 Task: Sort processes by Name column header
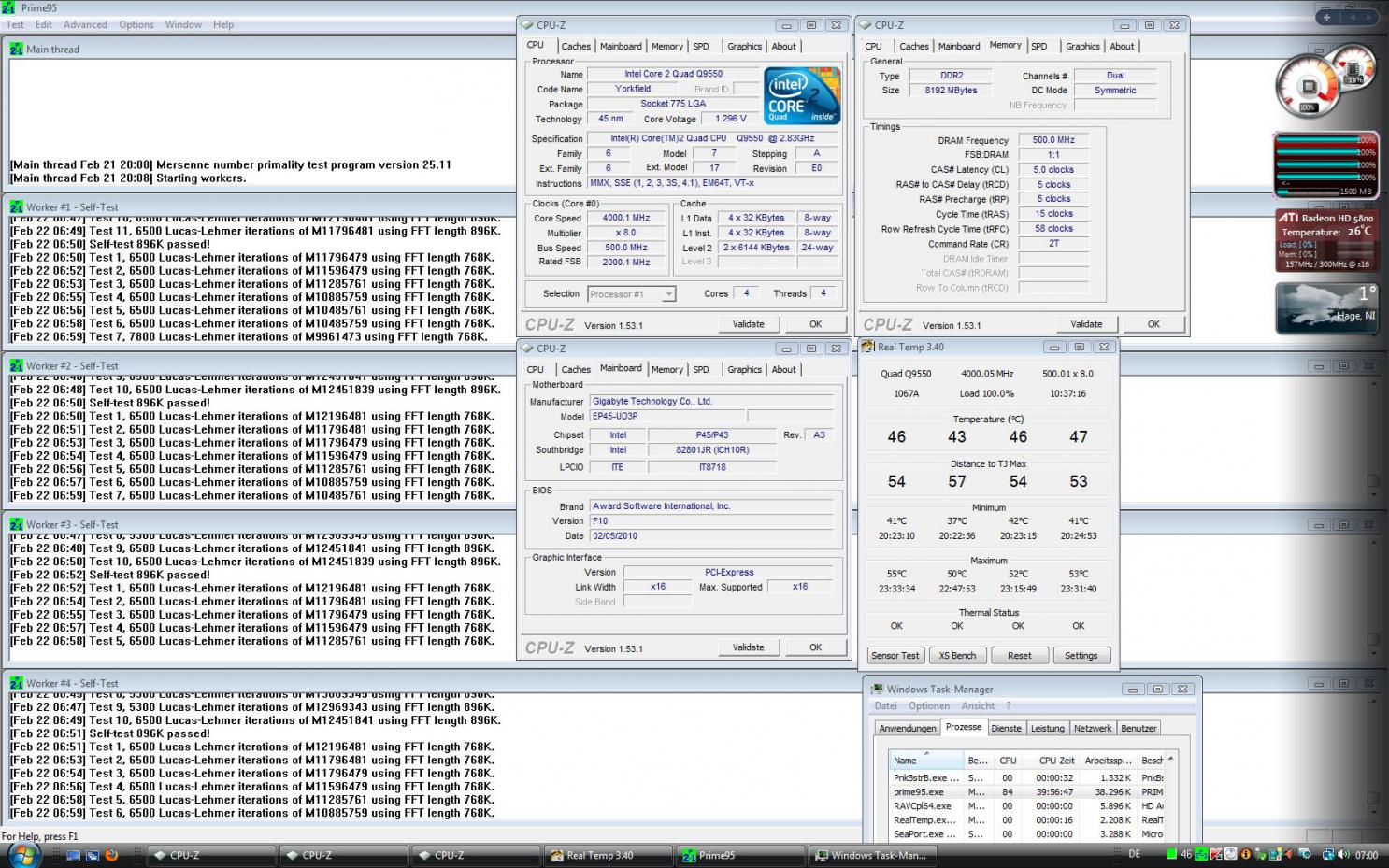point(925,760)
